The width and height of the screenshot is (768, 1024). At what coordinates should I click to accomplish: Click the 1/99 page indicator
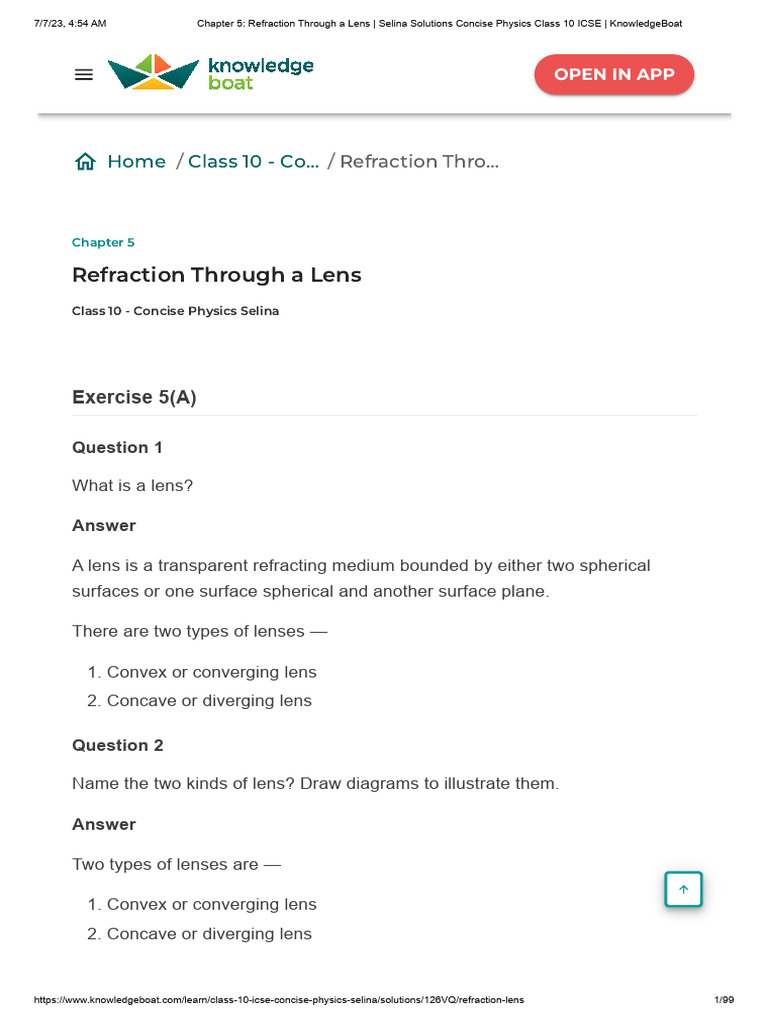[724, 1000]
